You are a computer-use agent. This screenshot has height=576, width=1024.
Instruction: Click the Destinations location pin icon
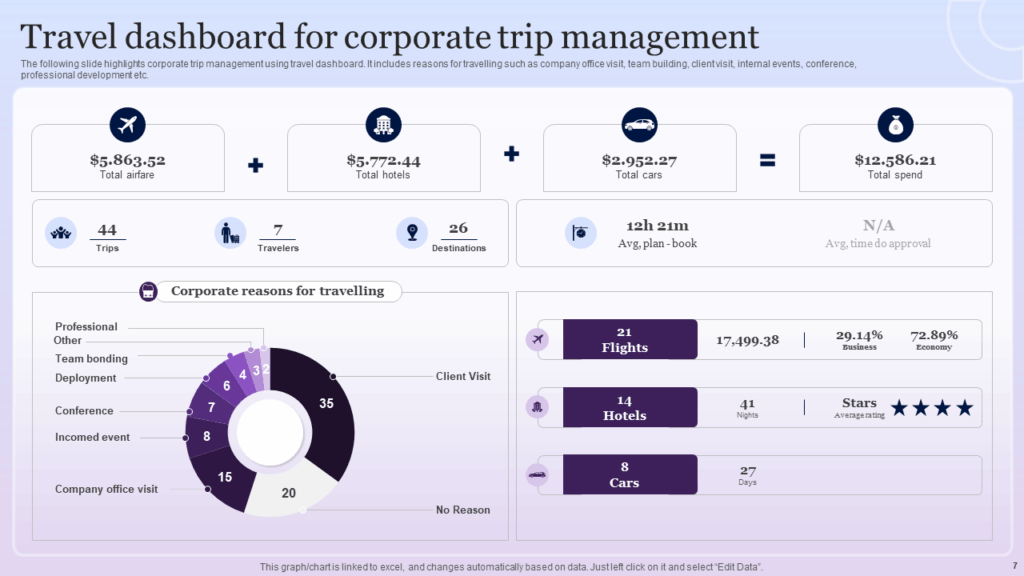point(411,233)
